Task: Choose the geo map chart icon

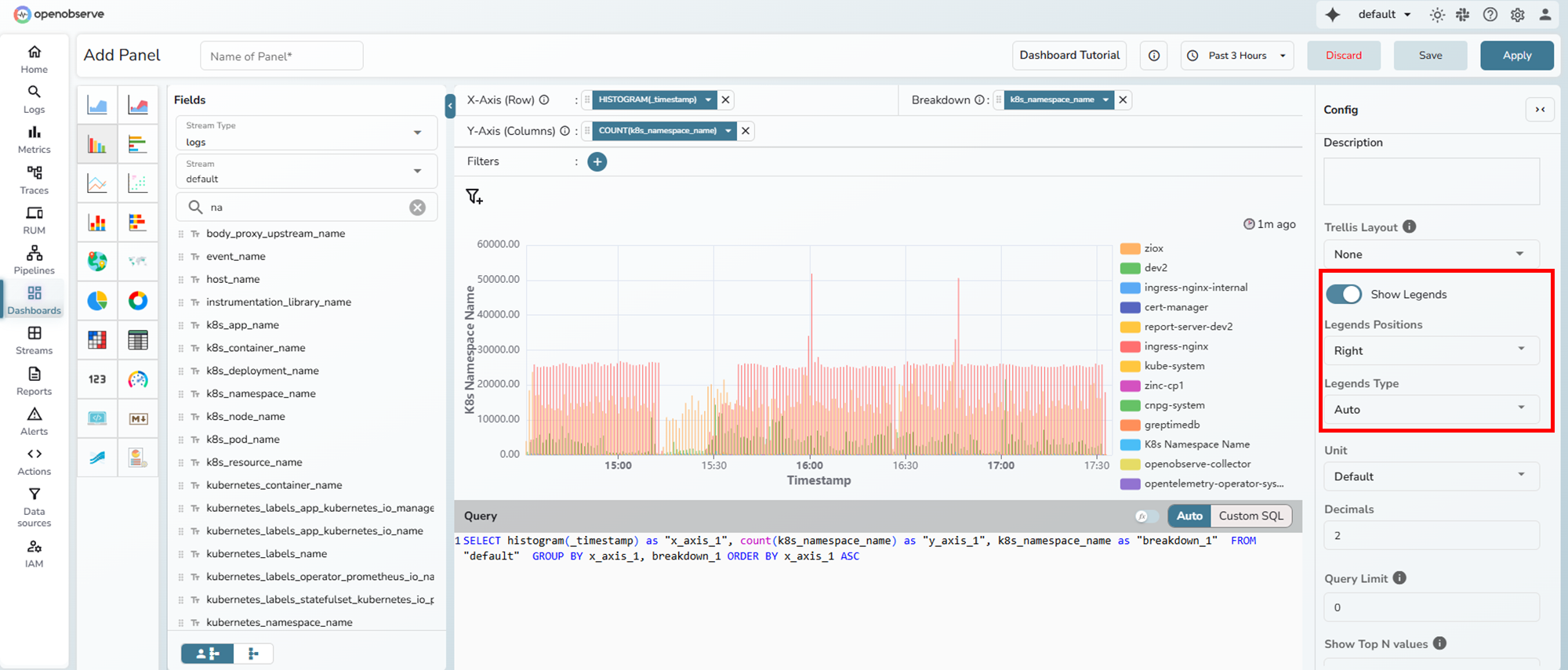Action: (97, 262)
